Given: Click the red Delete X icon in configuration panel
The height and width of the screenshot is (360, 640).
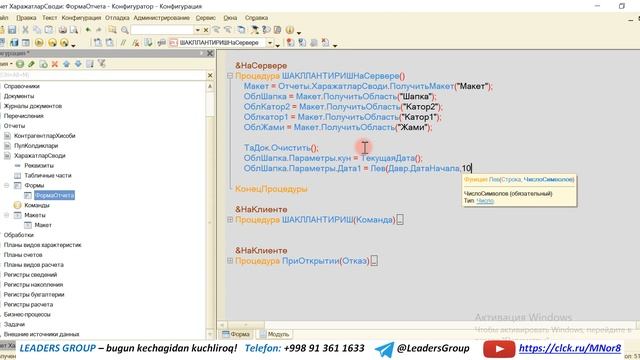Looking at the screenshot, I should 55,64.
